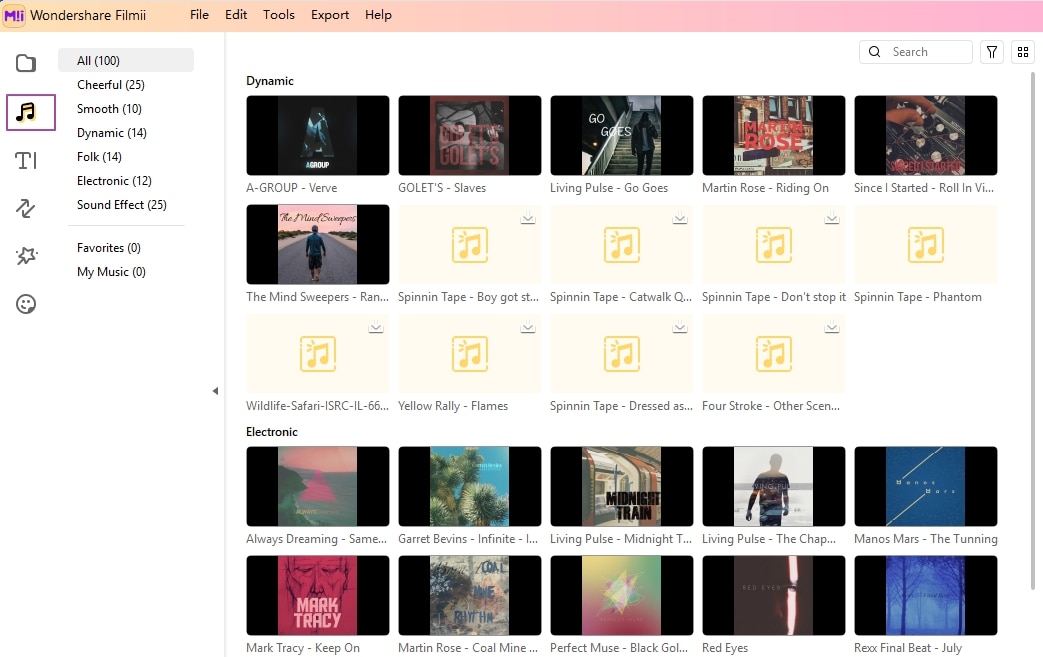This screenshot has height=657, width=1043.
Task: Click the filter funnel icon
Action: click(x=991, y=52)
